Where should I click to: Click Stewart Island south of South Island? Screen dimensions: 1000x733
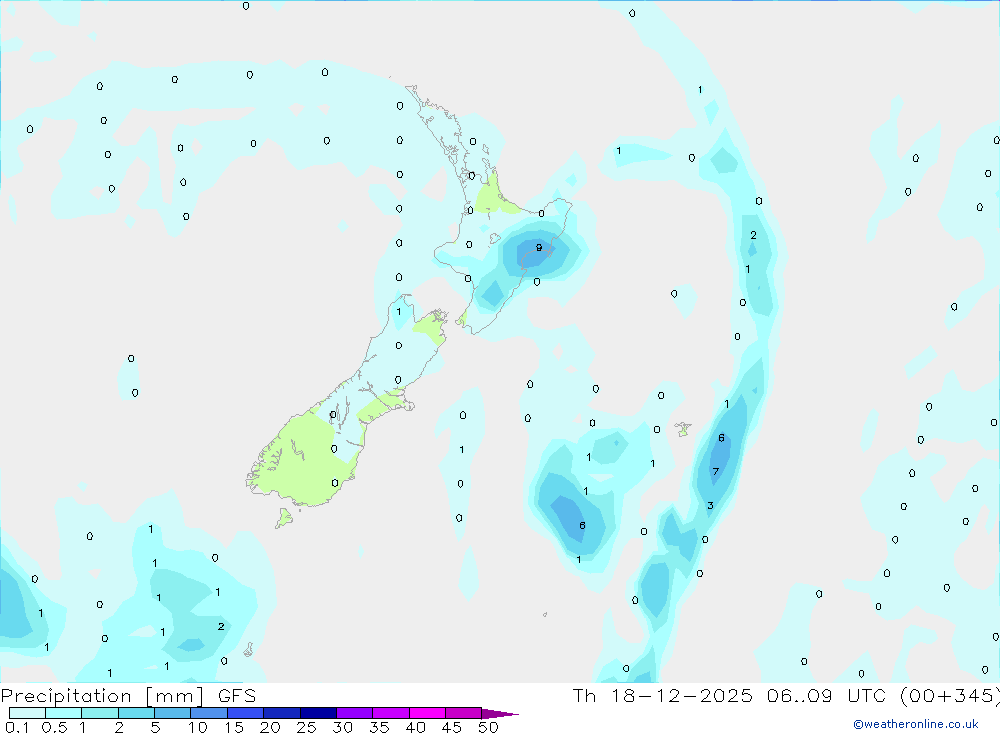[x=284, y=517]
